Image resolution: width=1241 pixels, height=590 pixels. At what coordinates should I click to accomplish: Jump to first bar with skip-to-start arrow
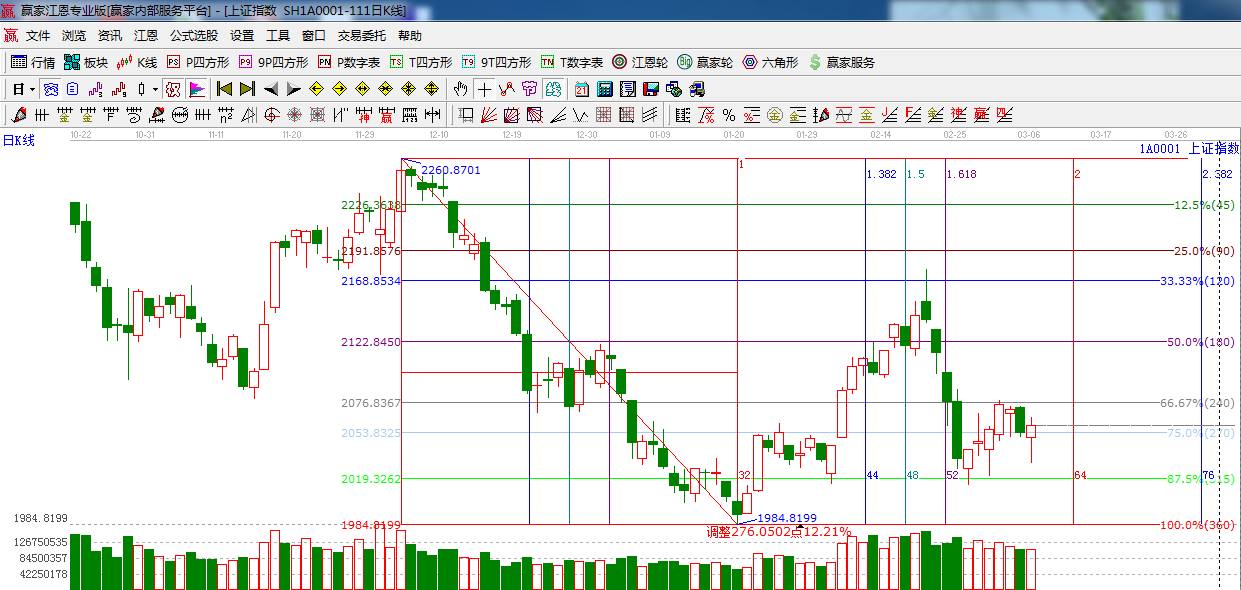225,89
